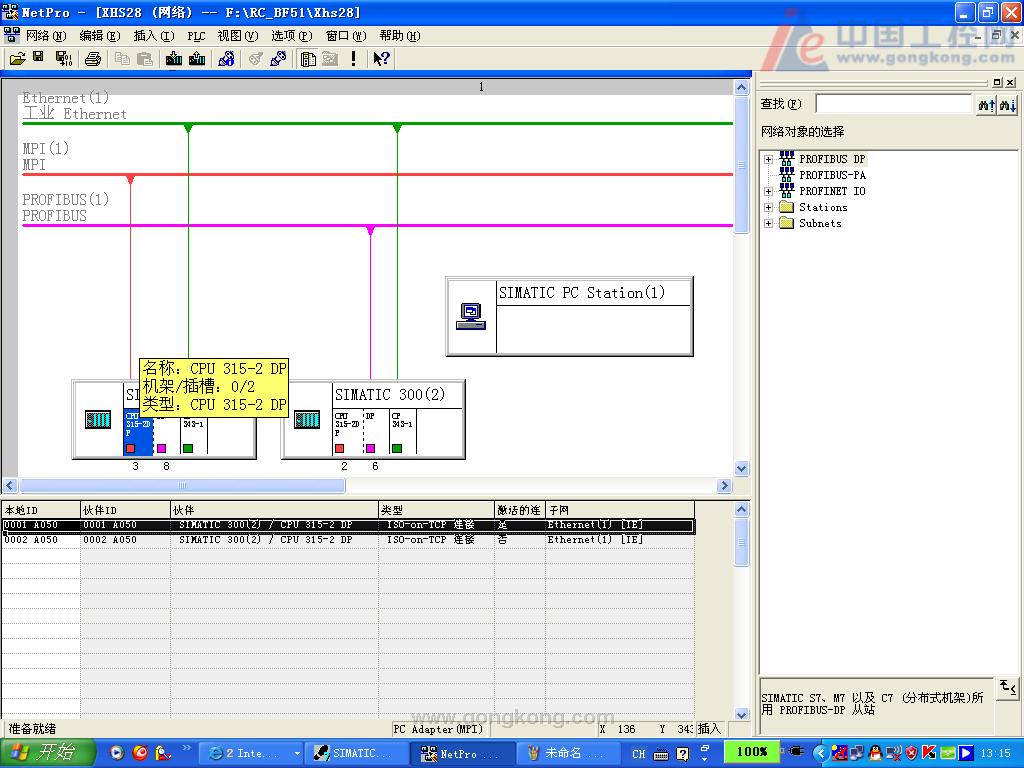Switch to the SIMATIC Manager taskbar button
The width and height of the screenshot is (1024, 768).
[356, 754]
